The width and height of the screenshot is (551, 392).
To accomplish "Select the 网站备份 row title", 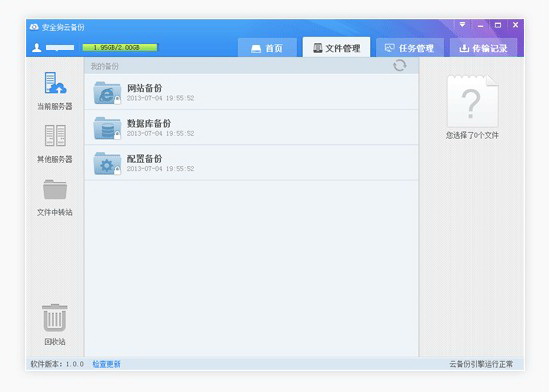I will click(144, 88).
